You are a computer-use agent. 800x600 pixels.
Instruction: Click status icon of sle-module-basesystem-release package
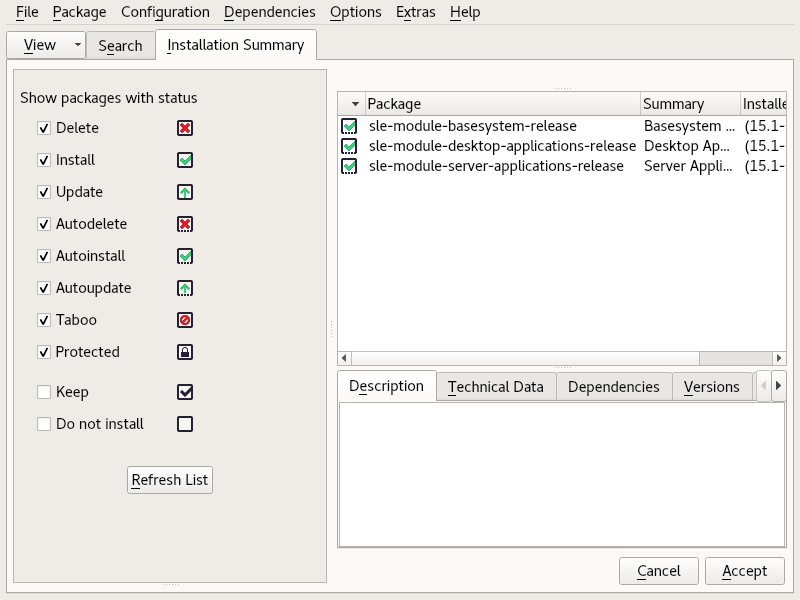click(349, 126)
